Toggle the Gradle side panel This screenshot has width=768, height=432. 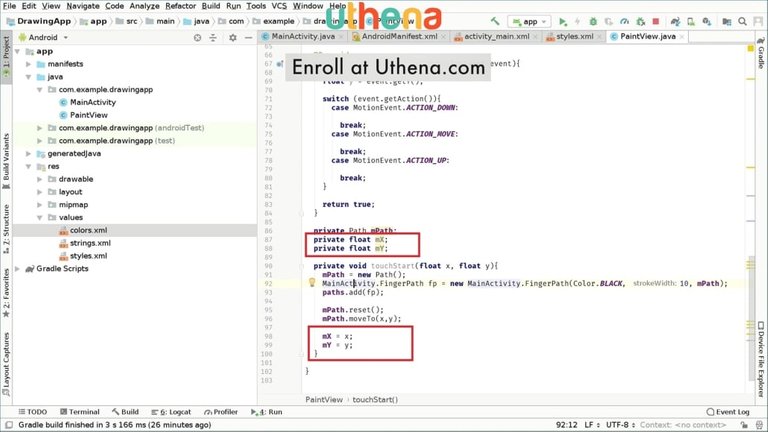point(761,52)
